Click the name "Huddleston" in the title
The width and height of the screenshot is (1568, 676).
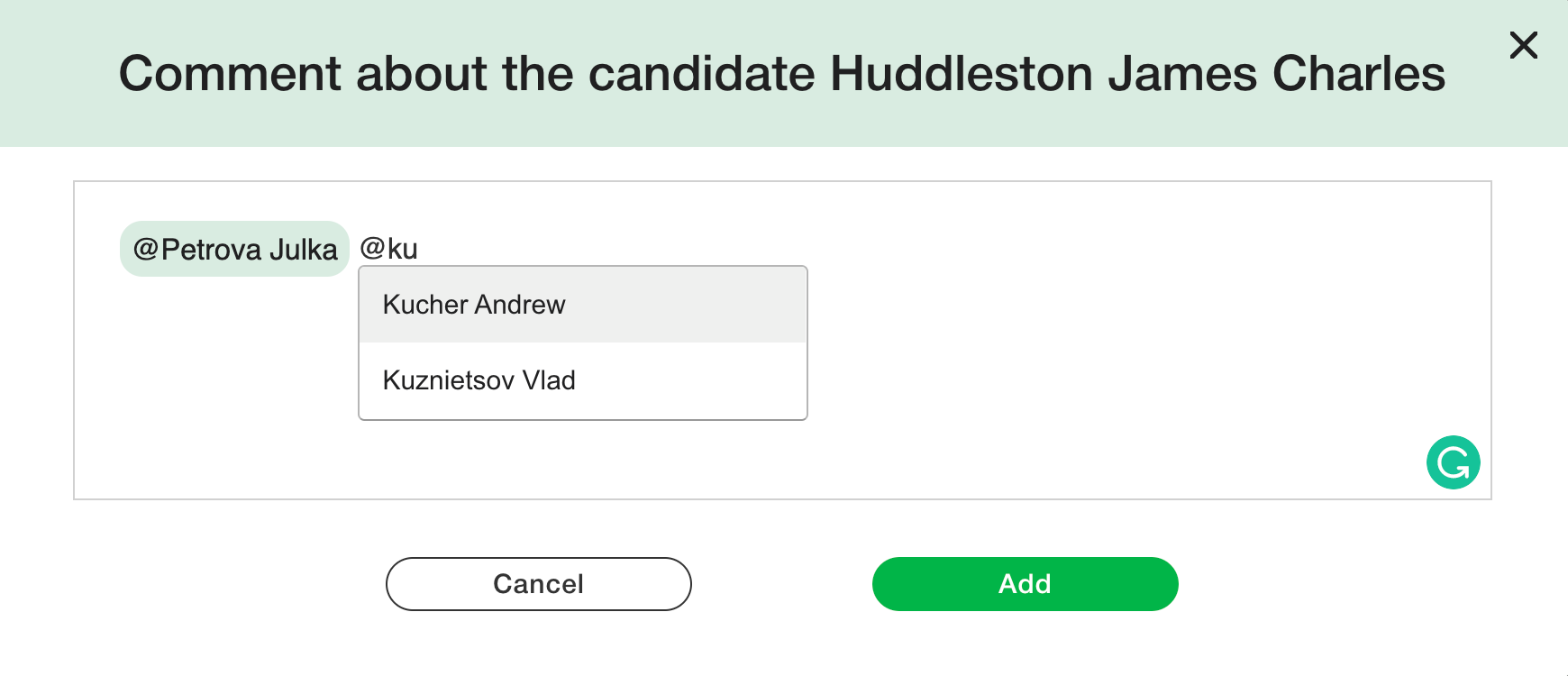click(961, 74)
